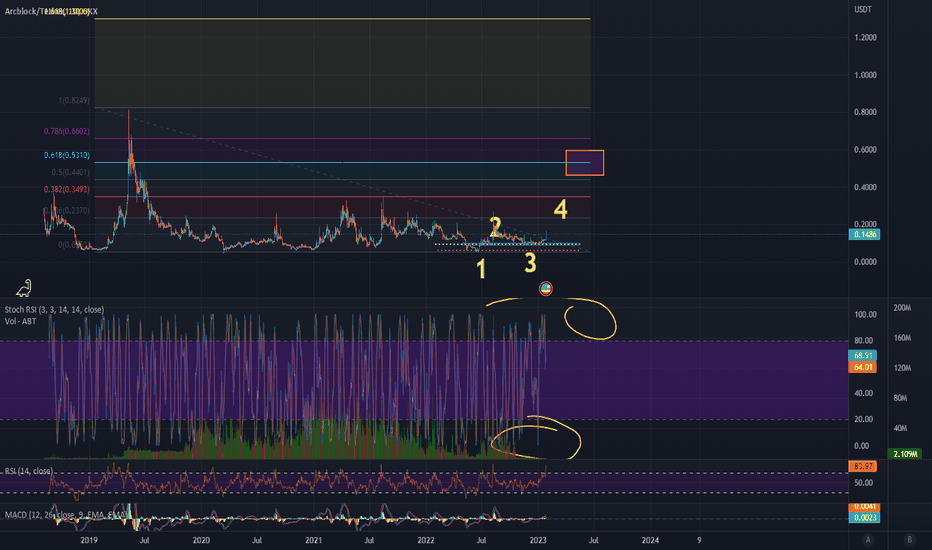The image size is (932, 550).
Task: Open the USDT currency label on the price axis
Action: point(863,10)
